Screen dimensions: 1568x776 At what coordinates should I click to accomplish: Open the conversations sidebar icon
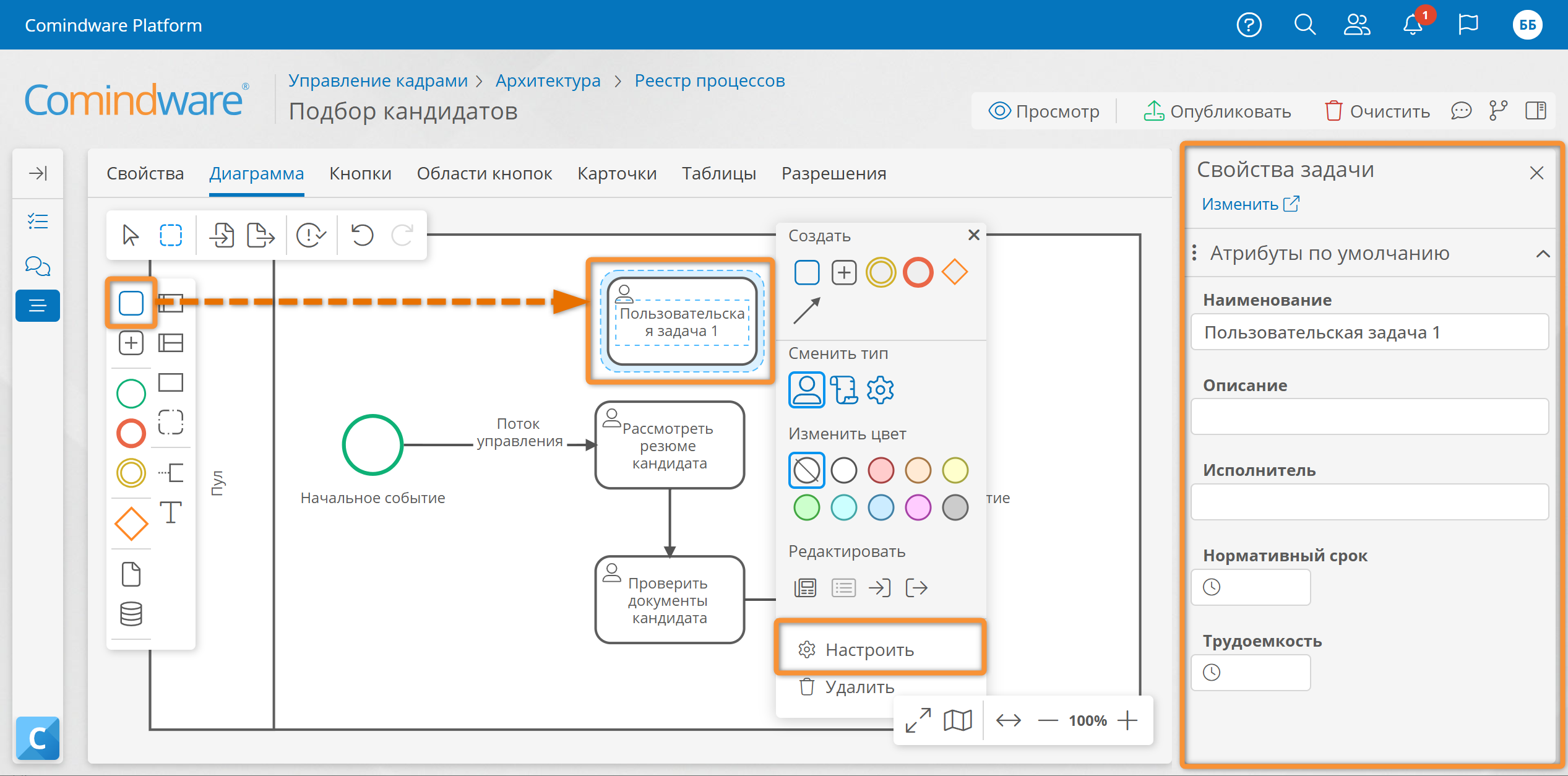click(x=38, y=266)
